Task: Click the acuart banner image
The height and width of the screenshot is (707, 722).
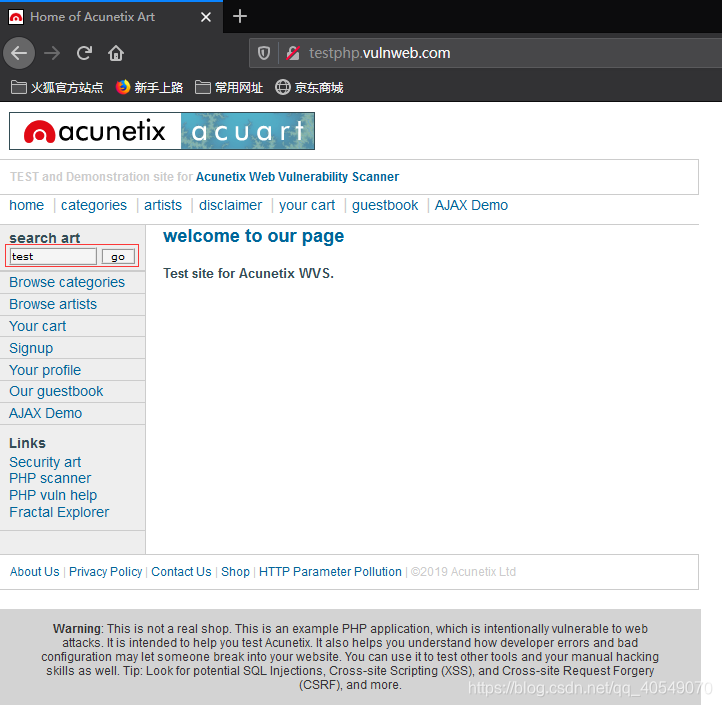Action: tap(248, 131)
